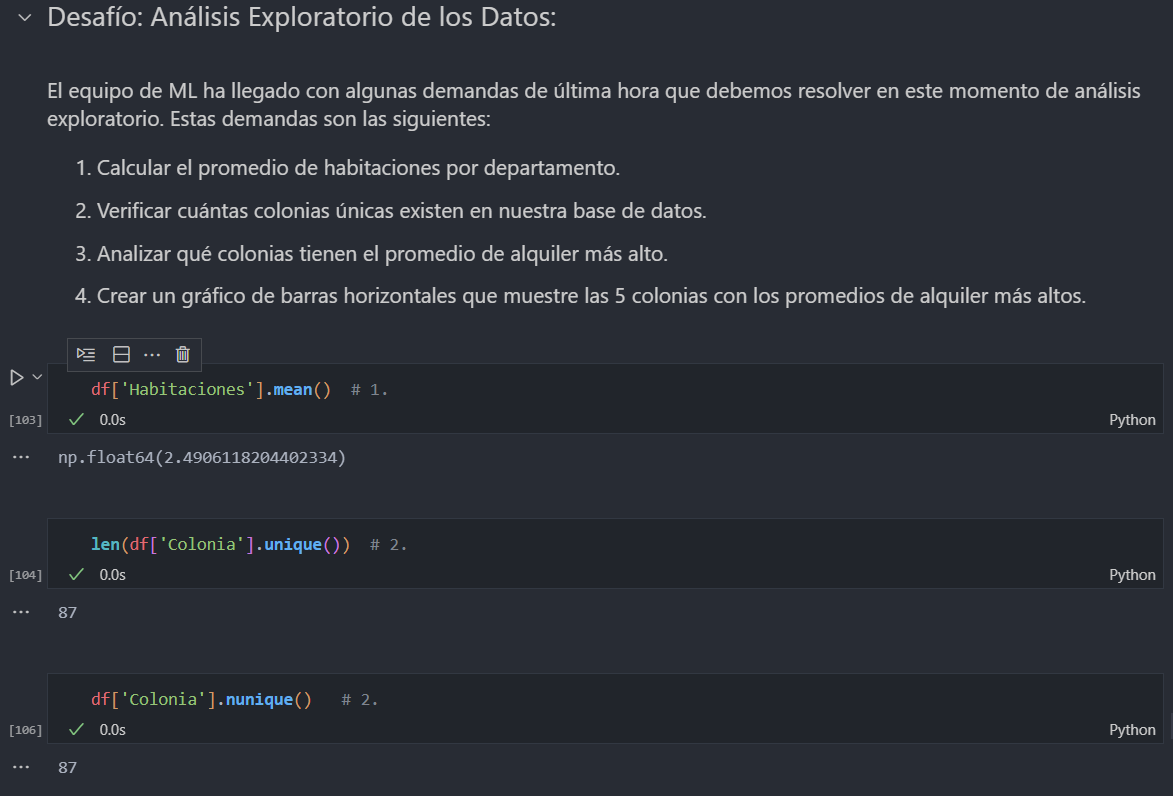
Task: Collapse the Desafío section heading chevron
Action: [x=25, y=17]
